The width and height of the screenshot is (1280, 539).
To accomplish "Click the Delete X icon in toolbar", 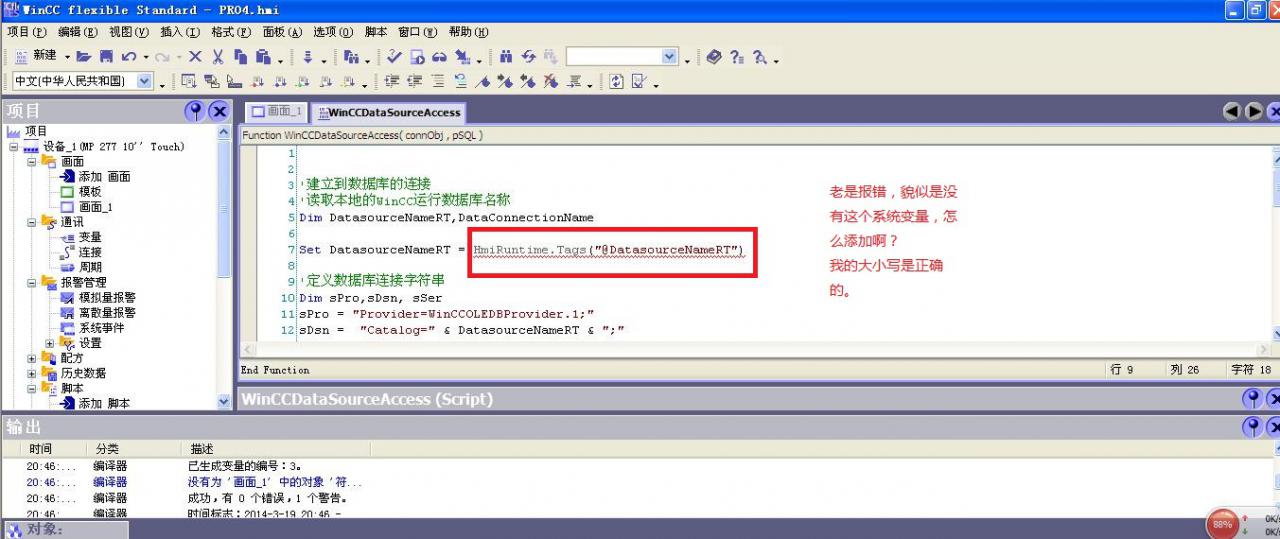I will [x=195, y=57].
